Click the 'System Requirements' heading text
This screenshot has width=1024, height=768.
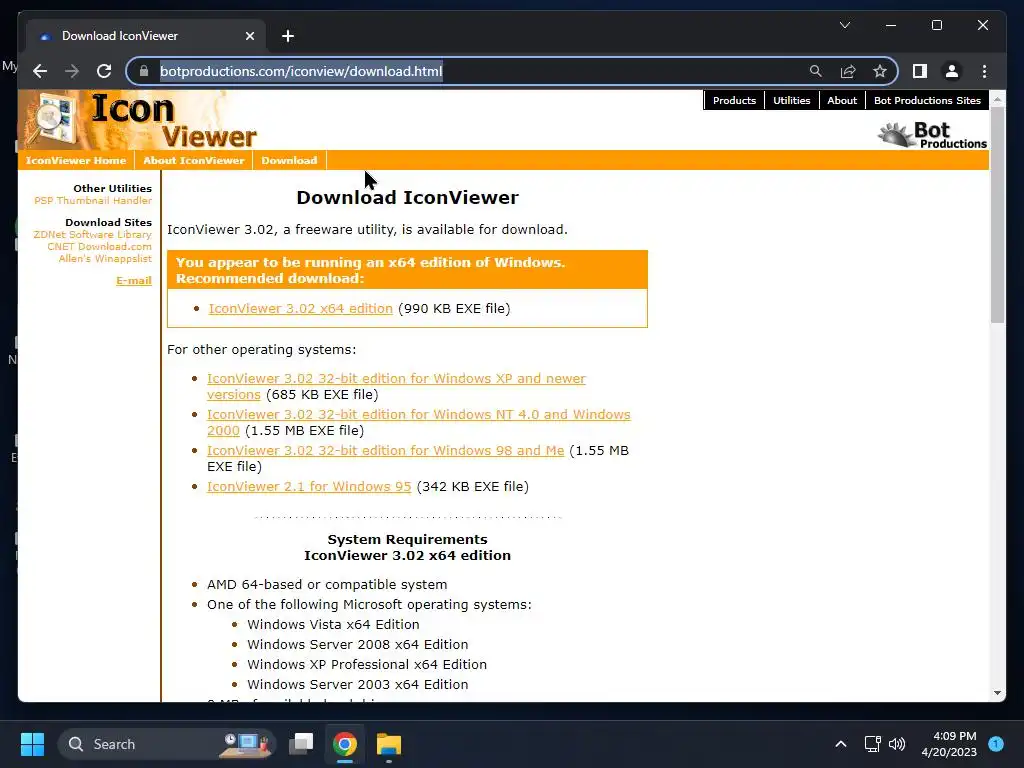tap(408, 539)
